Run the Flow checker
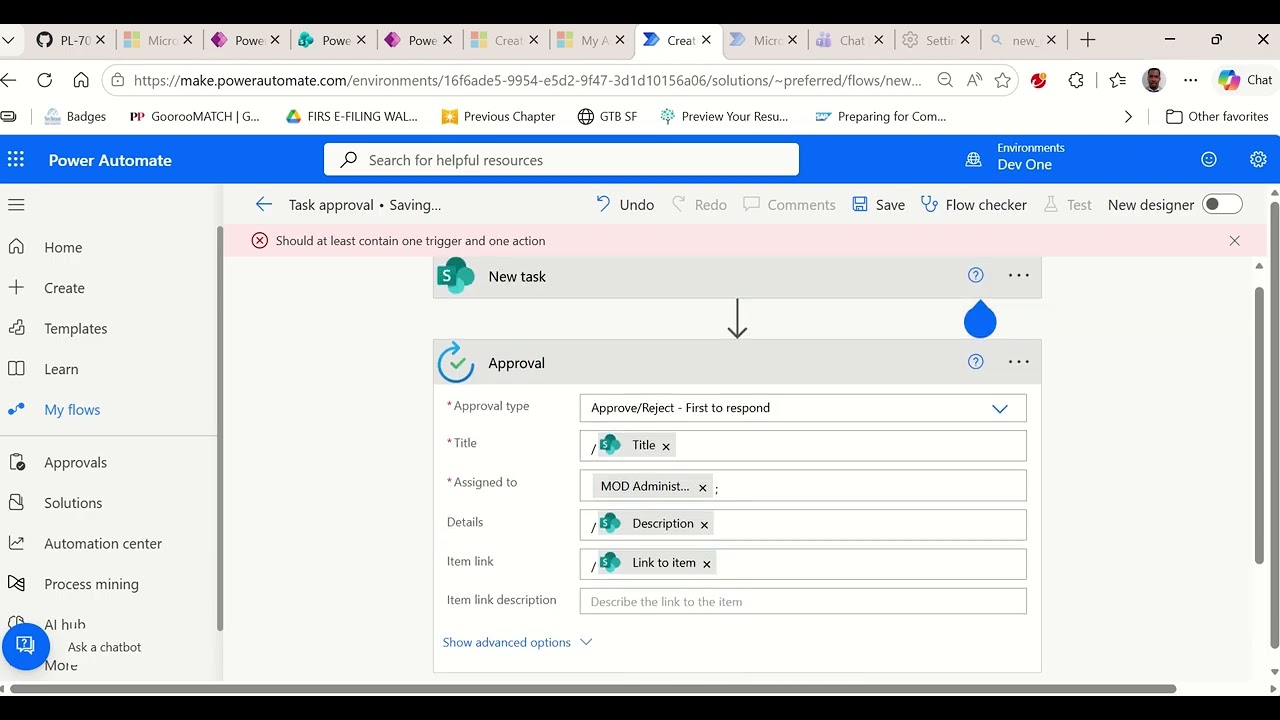 [974, 204]
